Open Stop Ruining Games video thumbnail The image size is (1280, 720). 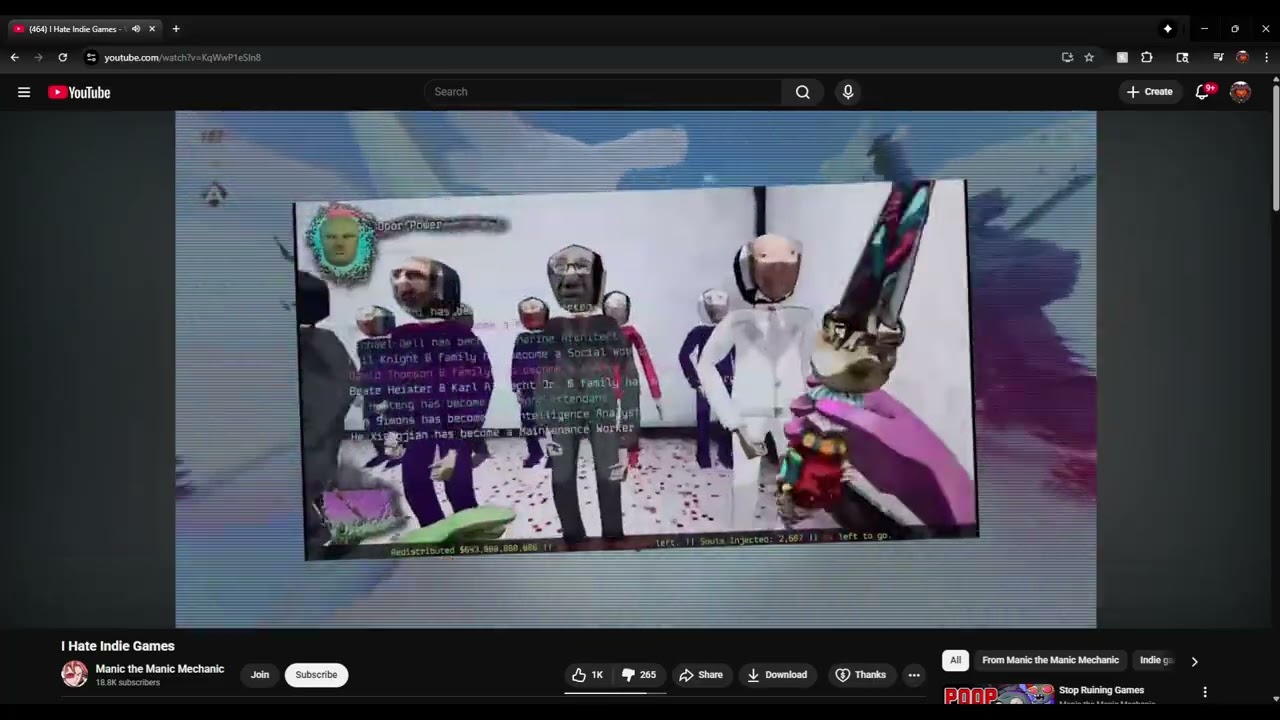[x=998, y=695]
